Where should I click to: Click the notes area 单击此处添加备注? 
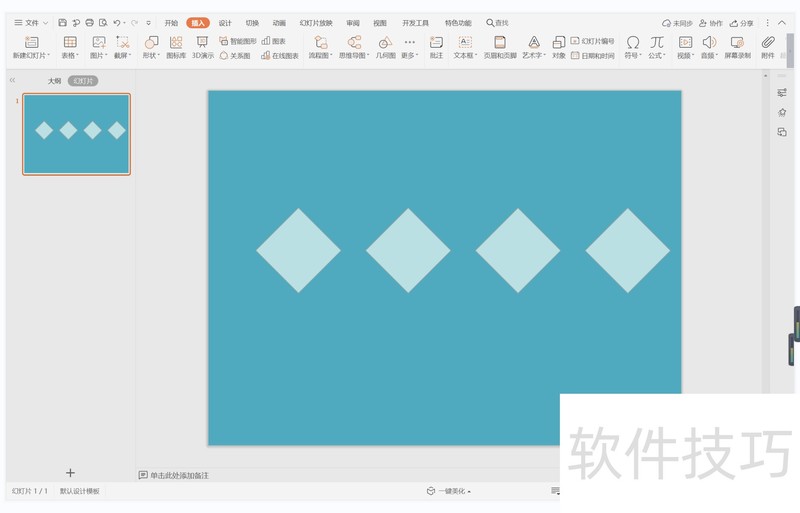(180, 475)
